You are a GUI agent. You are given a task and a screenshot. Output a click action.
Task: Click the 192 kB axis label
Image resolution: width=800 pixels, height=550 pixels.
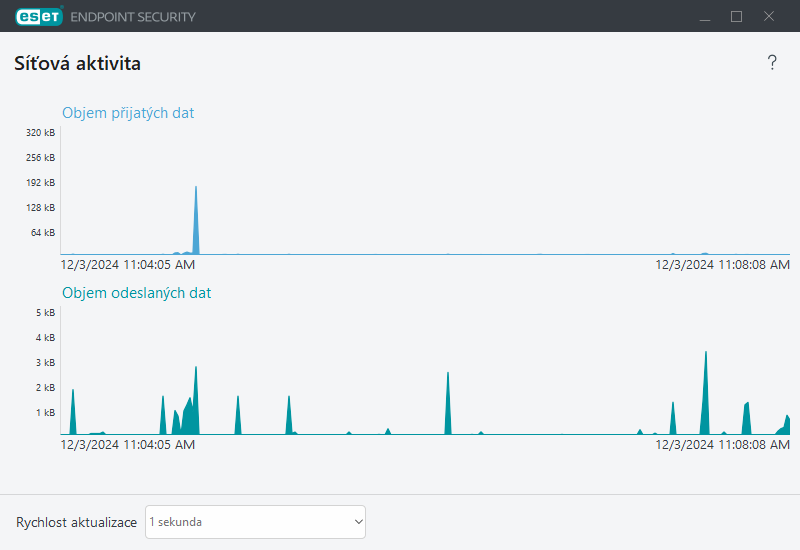tap(41, 183)
